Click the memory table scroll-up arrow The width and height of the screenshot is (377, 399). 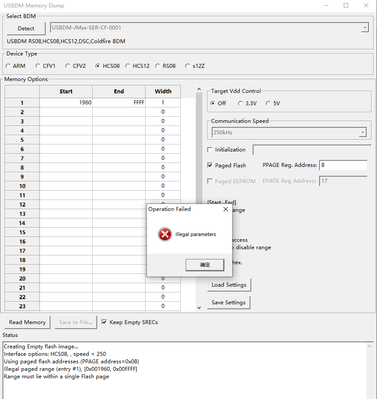coord(199,89)
